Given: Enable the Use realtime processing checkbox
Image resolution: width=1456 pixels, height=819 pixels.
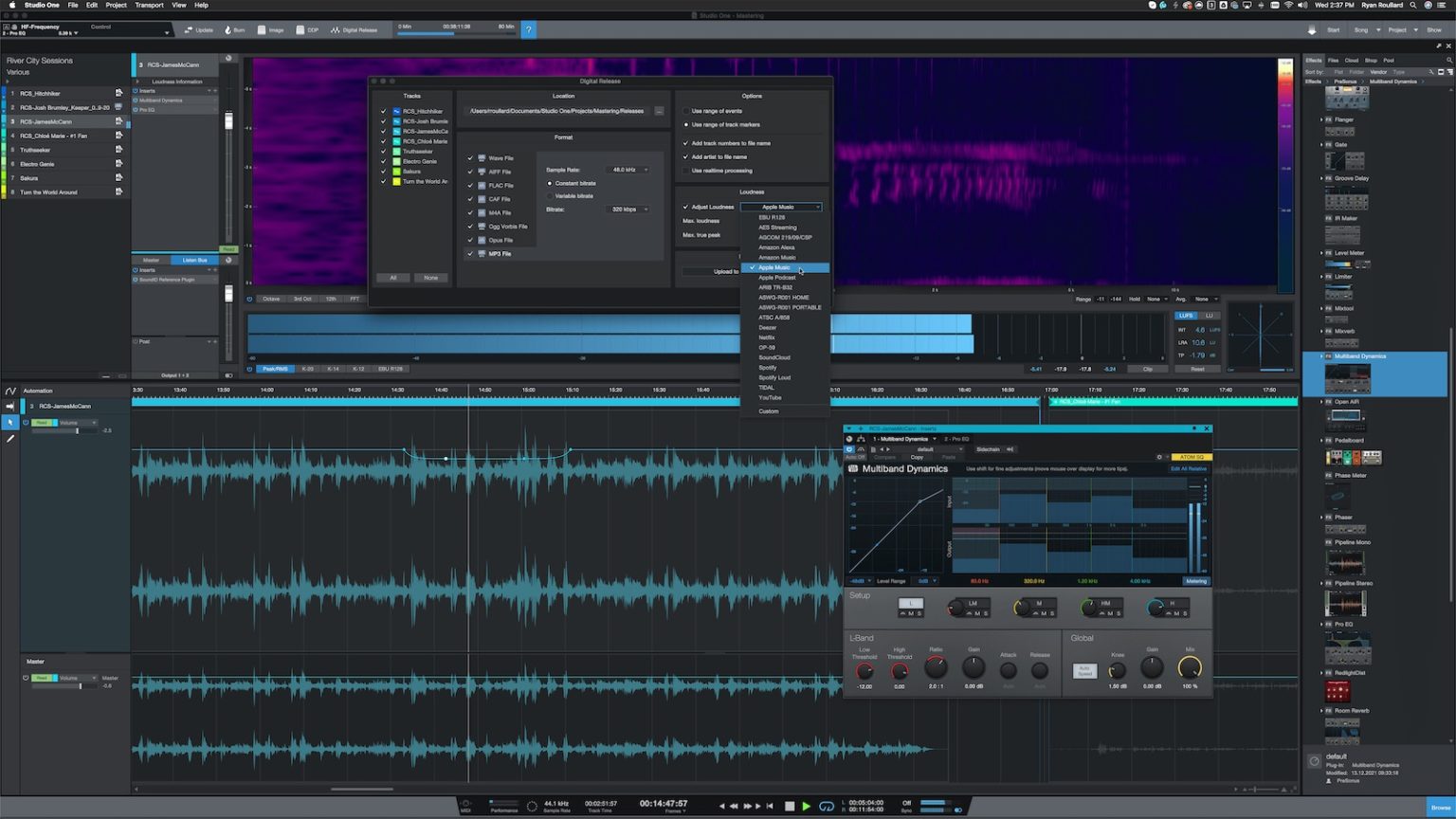Looking at the screenshot, I should click(x=686, y=171).
